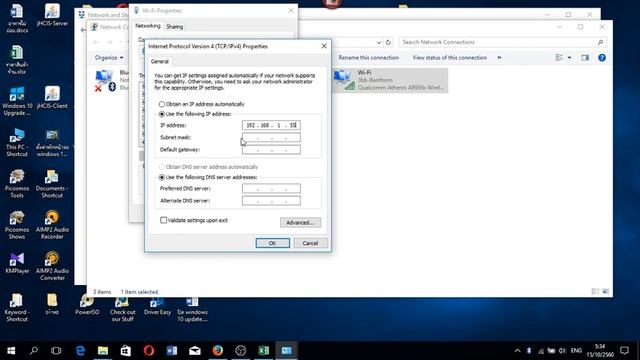Open Picosmos Shows desktop icon
The height and width of the screenshot is (360, 640).
[17, 225]
